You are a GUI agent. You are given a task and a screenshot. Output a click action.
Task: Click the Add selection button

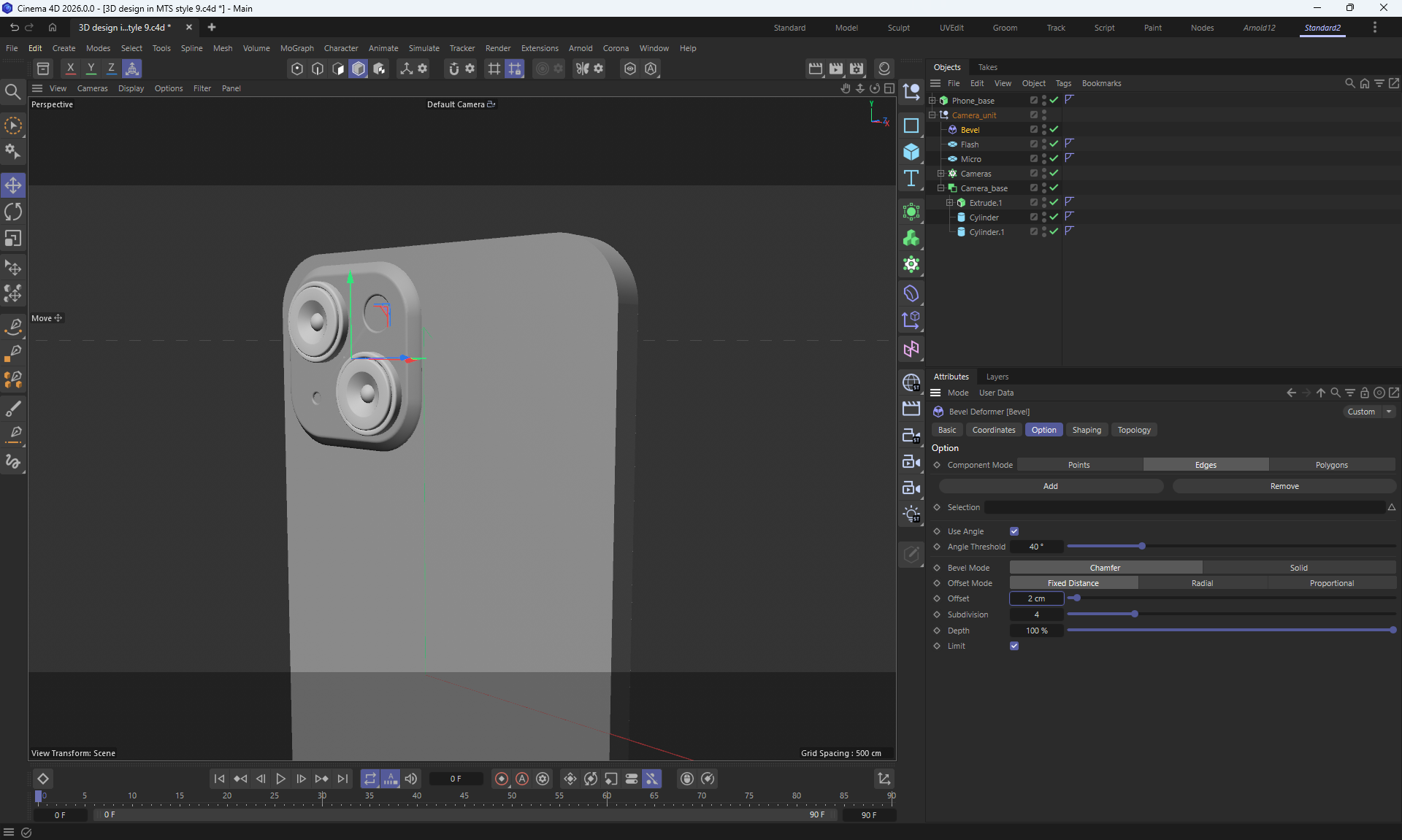[x=1050, y=486]
